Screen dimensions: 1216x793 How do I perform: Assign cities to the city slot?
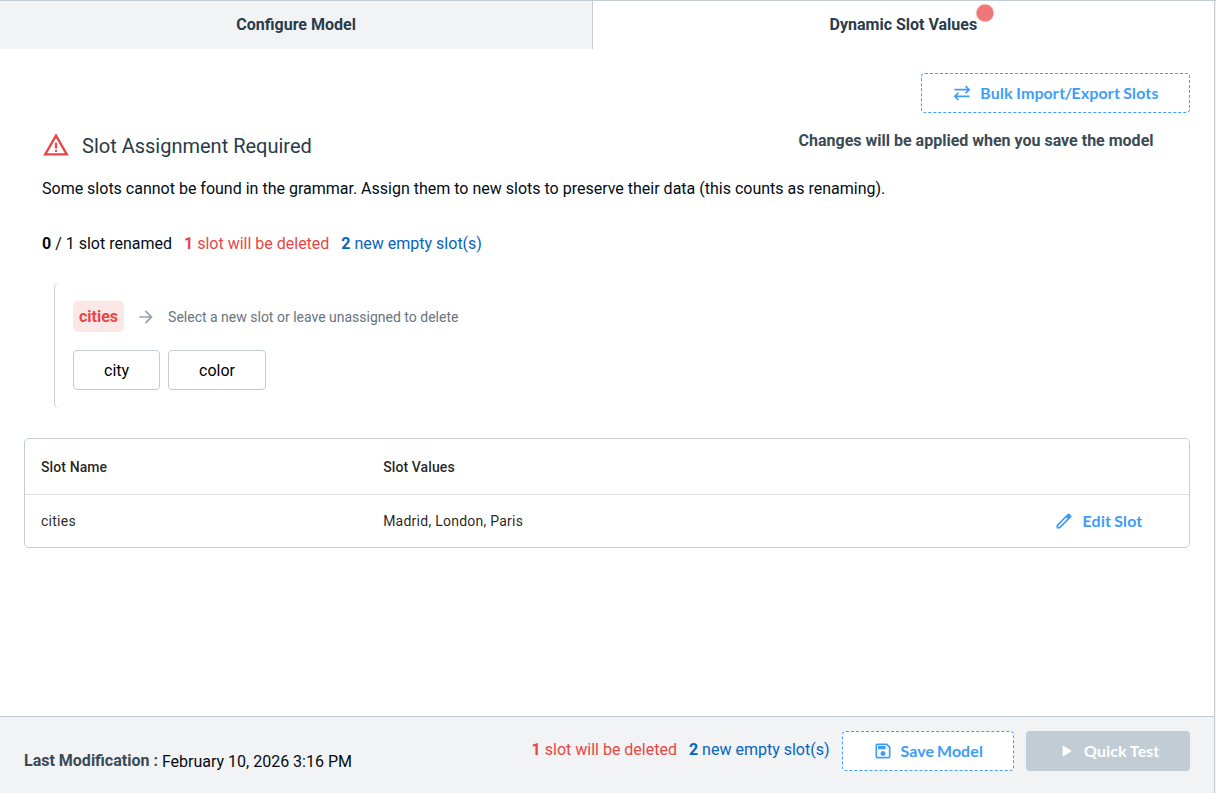tap(116, 370)
